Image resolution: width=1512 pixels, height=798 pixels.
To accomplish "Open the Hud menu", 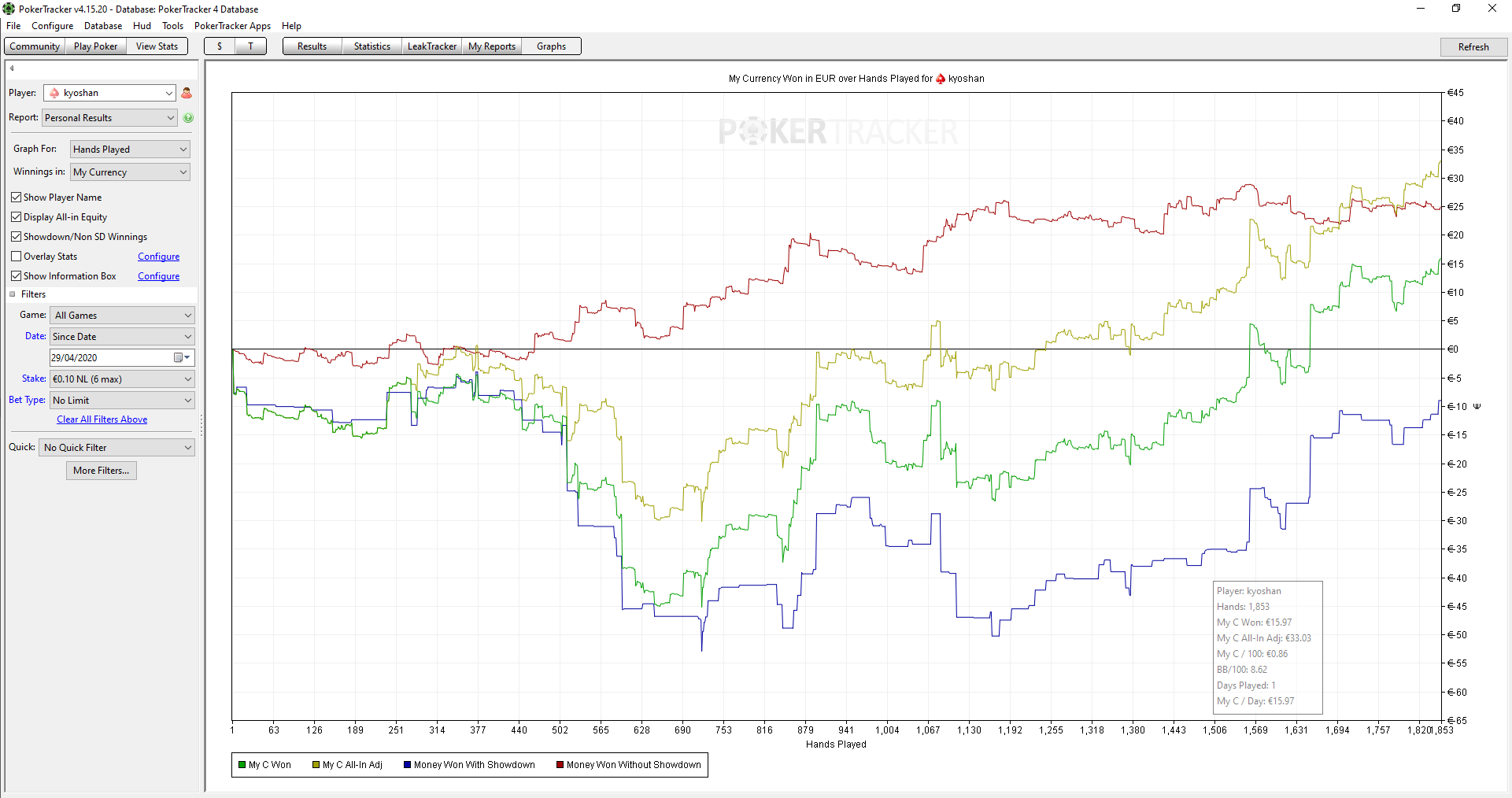I will 142,26.
